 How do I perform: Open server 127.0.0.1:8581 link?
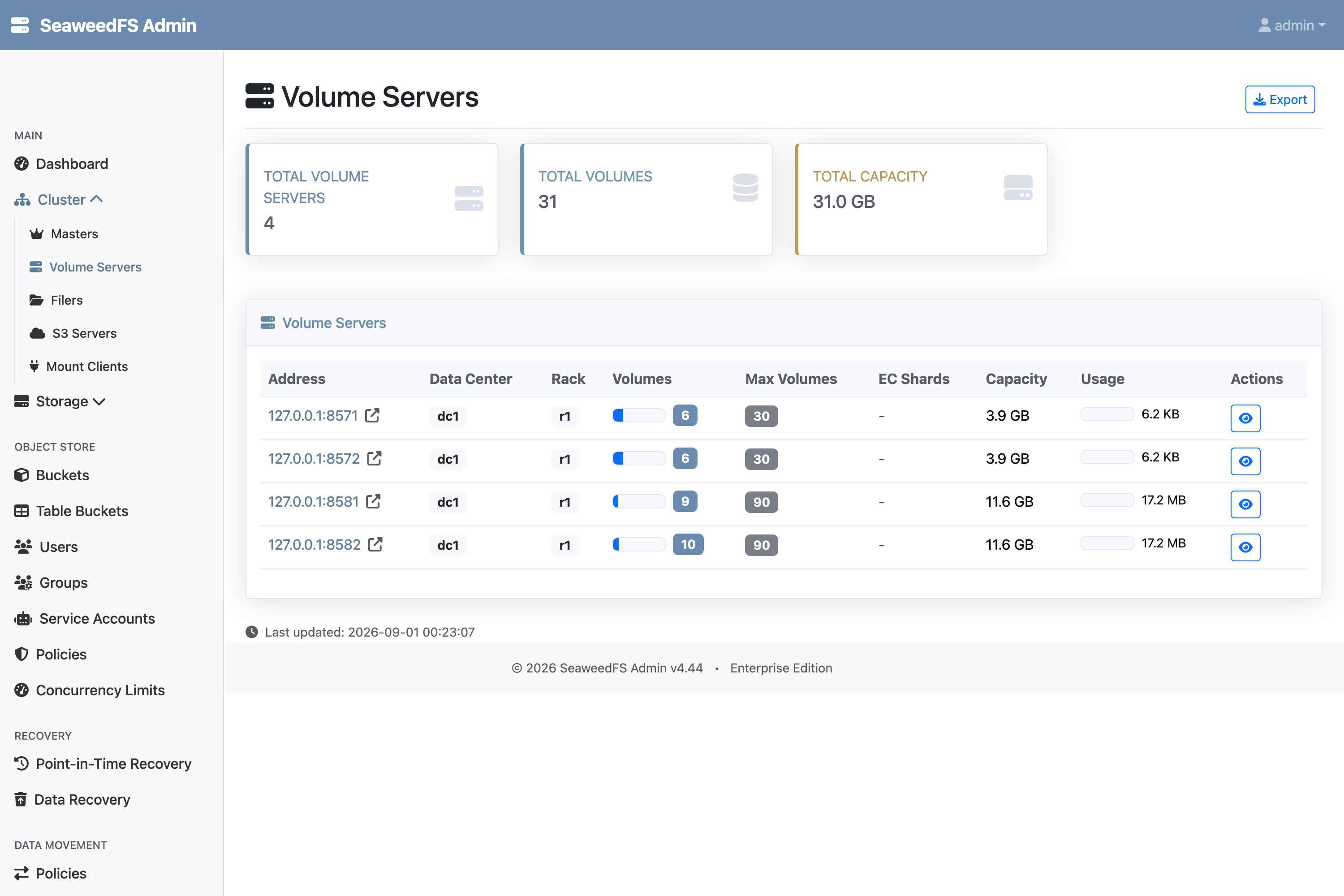pyautogui.click(x=313, y=502)
